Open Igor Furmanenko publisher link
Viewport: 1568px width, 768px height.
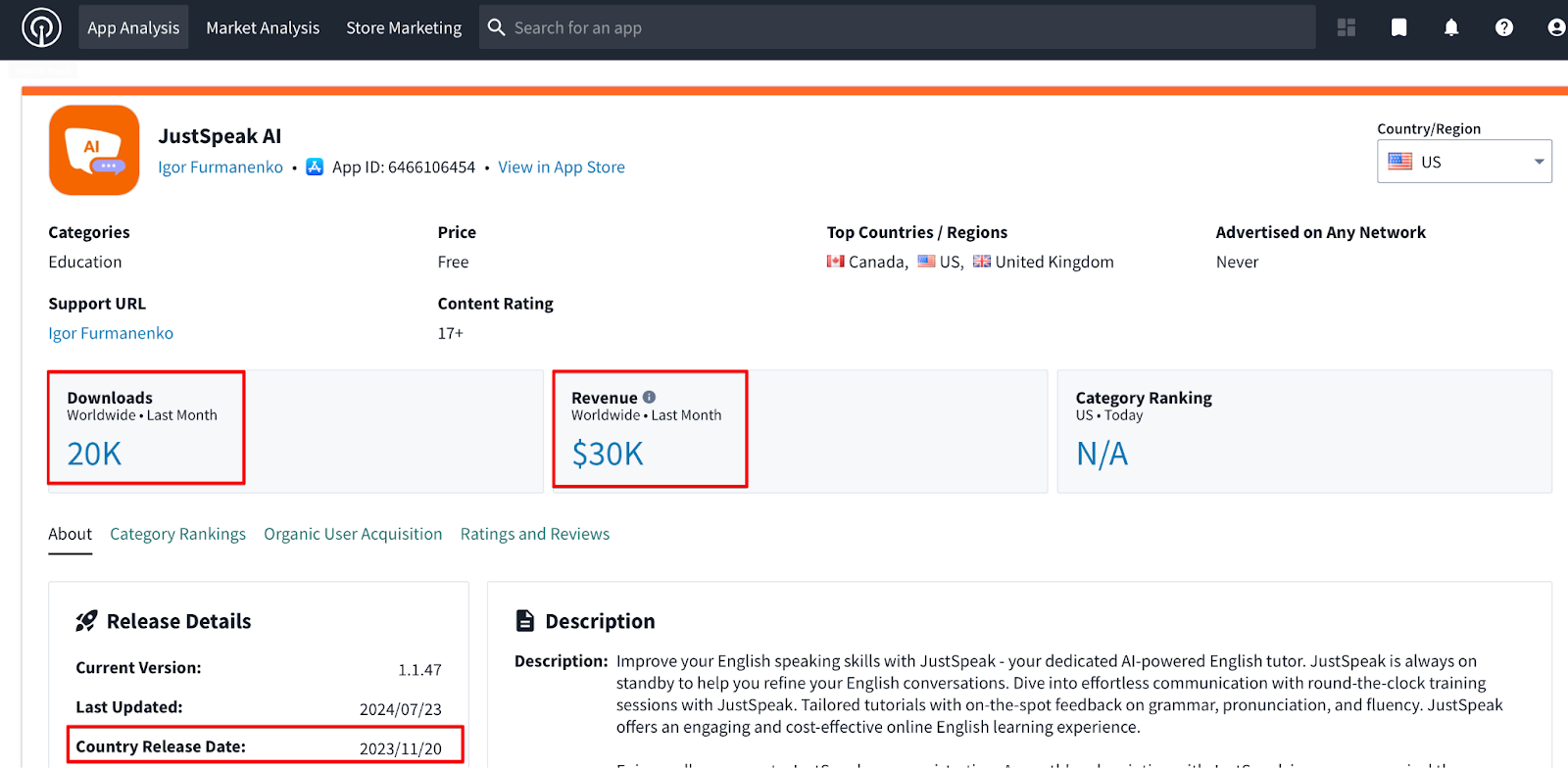[220, 168]
